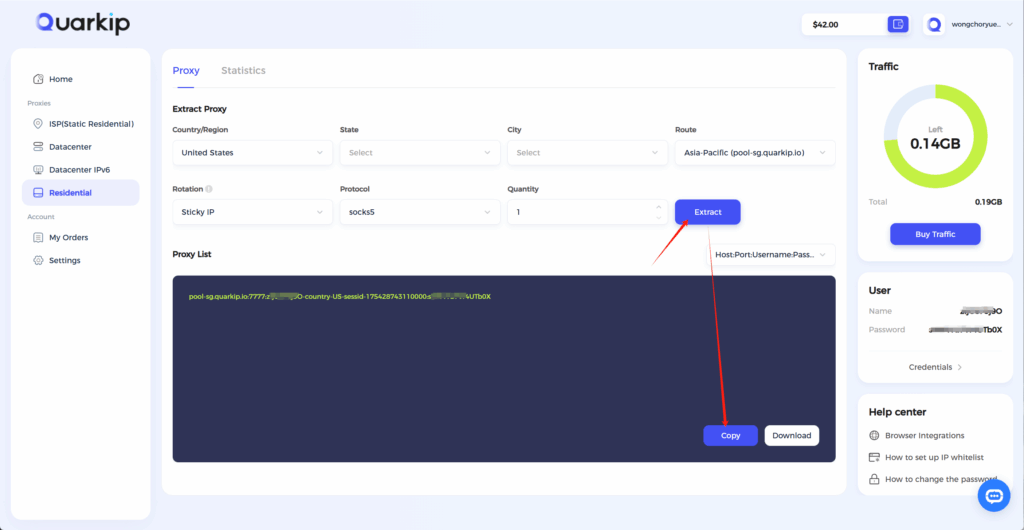Open the Credentials link
The height and width of the screenshot is (530, 1024).
pyautogui.click(x=931, y=367)
